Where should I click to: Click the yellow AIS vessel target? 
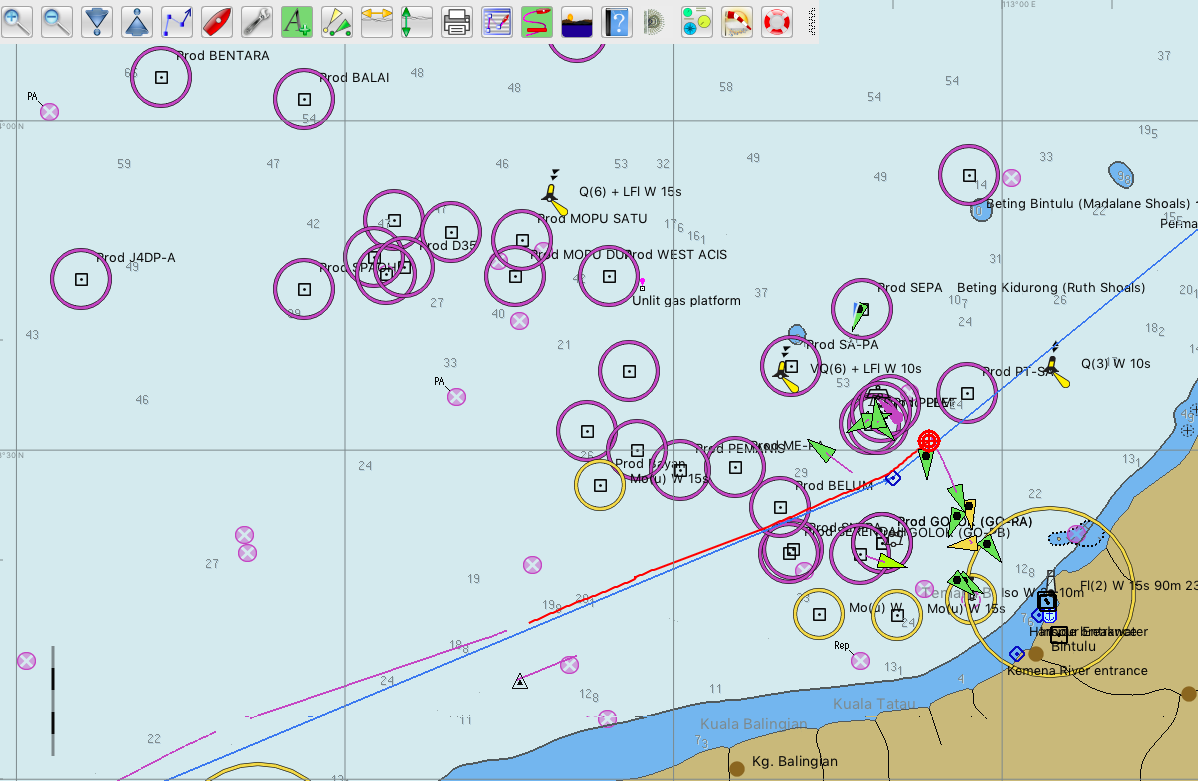click(x=963, y=544)
